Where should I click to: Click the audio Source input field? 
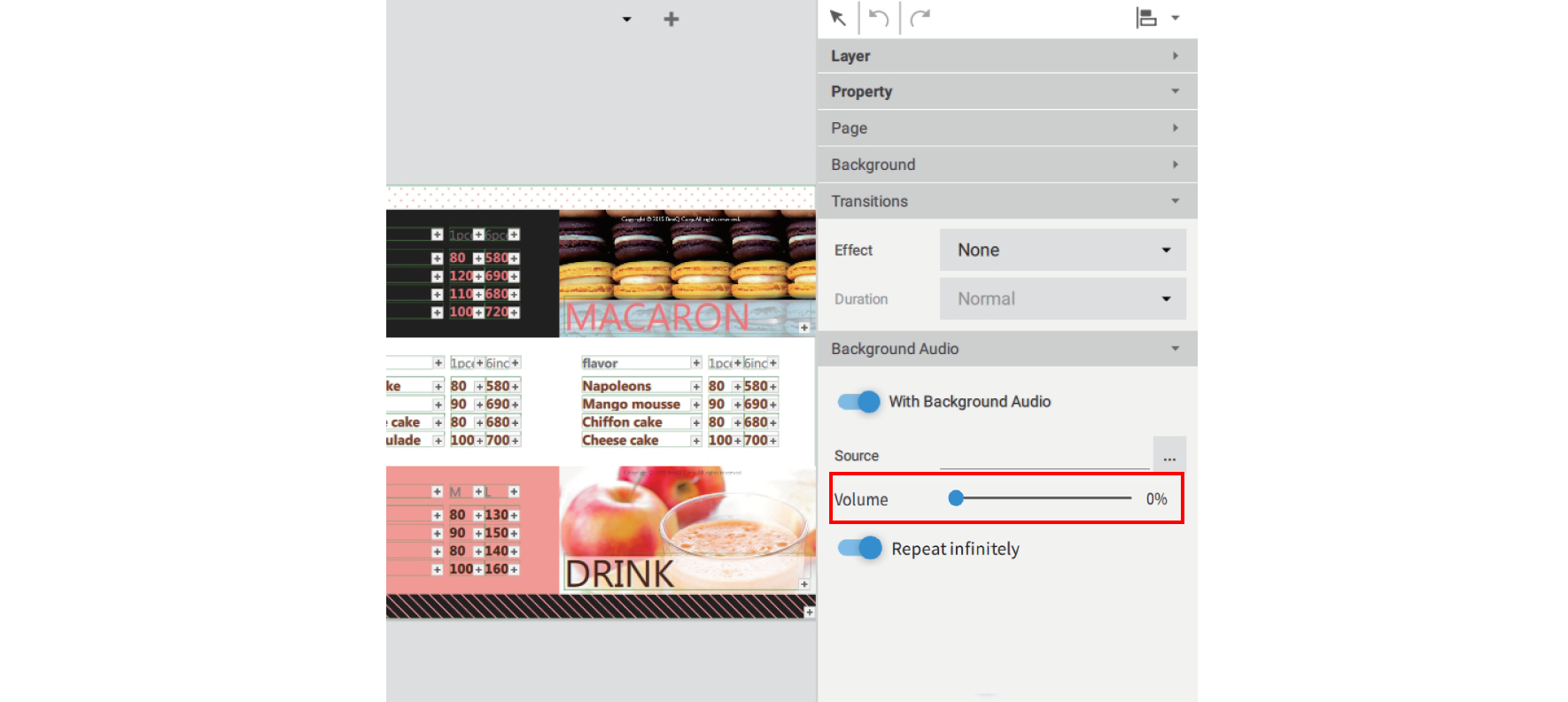[x=1044, y=457]
